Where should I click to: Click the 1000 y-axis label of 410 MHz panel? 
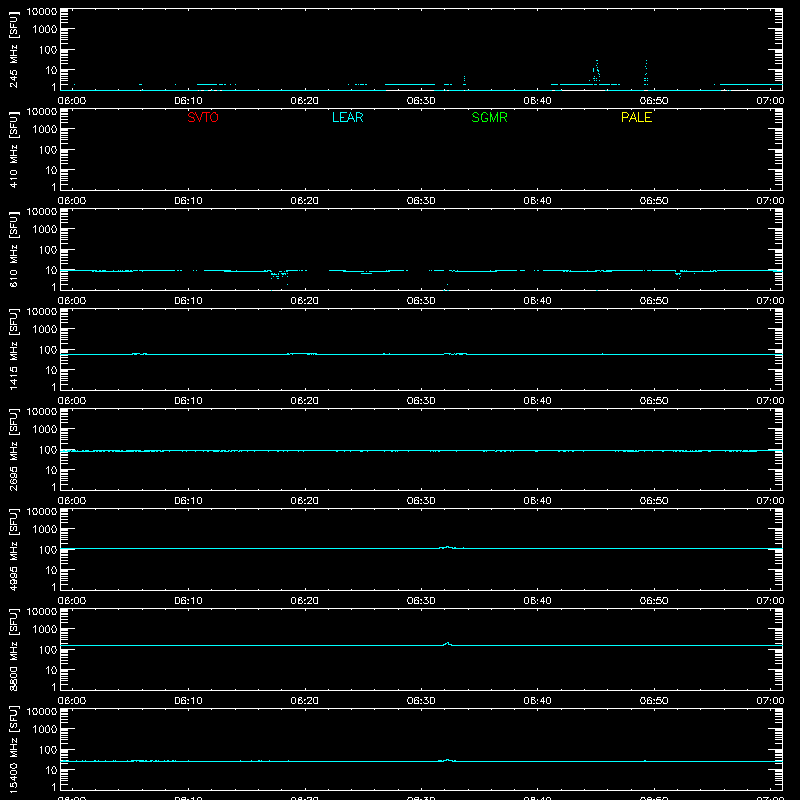pyautogui.click(x=45, y=130)
